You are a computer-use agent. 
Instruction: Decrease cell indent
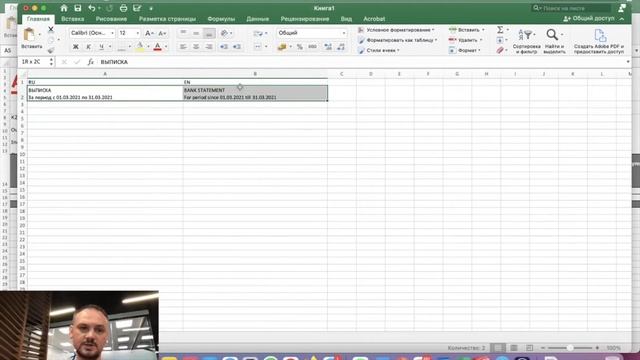[x=224, y=47]
